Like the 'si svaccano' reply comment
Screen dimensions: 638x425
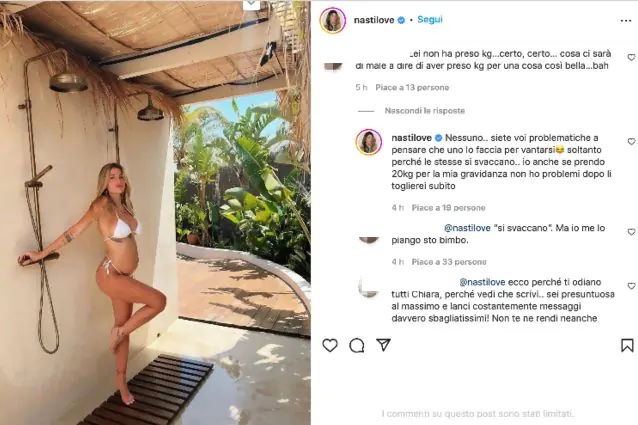(x=631, y=232)
